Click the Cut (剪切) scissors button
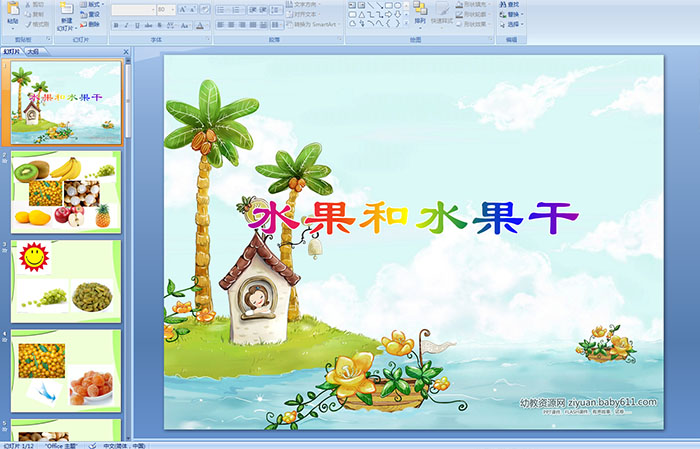 pyautogui.click(x=34, y=4)
